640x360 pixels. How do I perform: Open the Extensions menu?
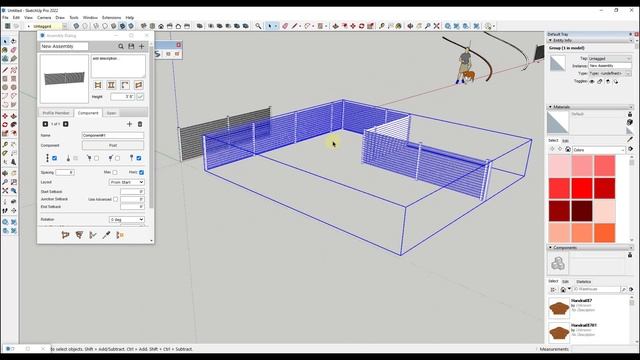pyautogui.click(x=111, y=18)
